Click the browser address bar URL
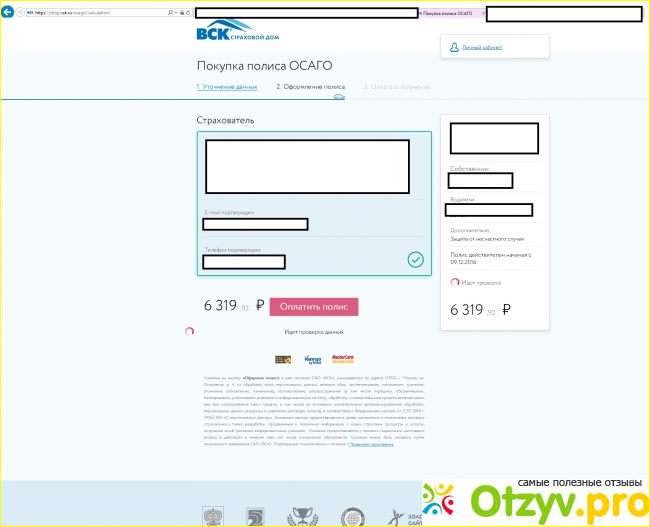 (x=90, y=13)
